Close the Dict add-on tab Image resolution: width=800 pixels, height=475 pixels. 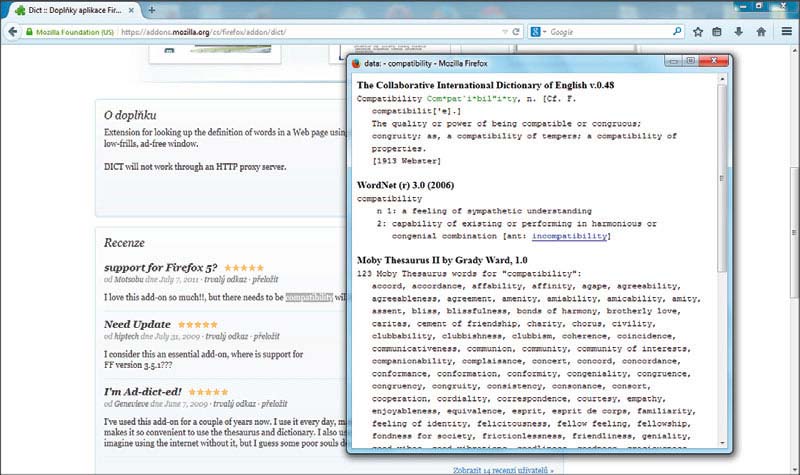click(x=131, y=10)
